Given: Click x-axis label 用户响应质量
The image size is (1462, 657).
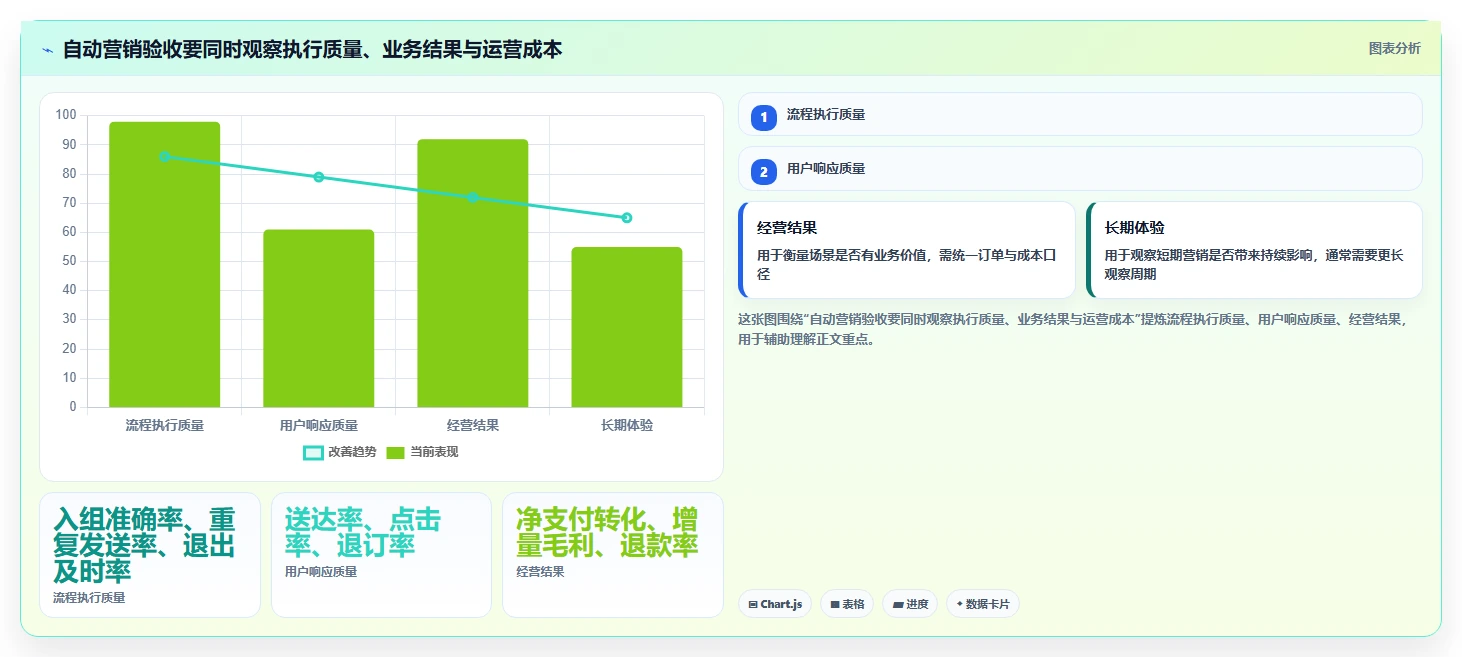Looking at the screenshot, I should 319,425.
